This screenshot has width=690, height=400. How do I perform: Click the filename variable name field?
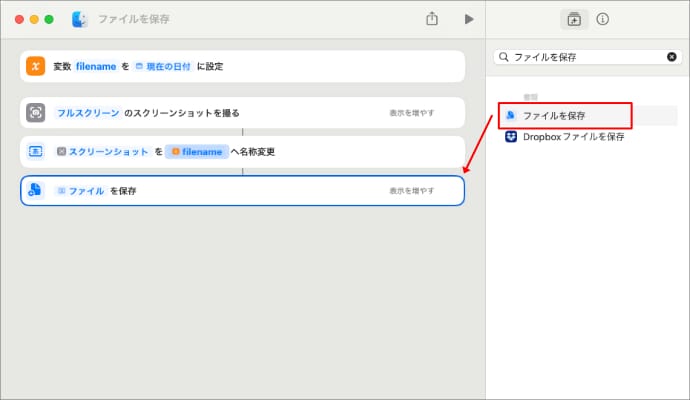(96, 66)
